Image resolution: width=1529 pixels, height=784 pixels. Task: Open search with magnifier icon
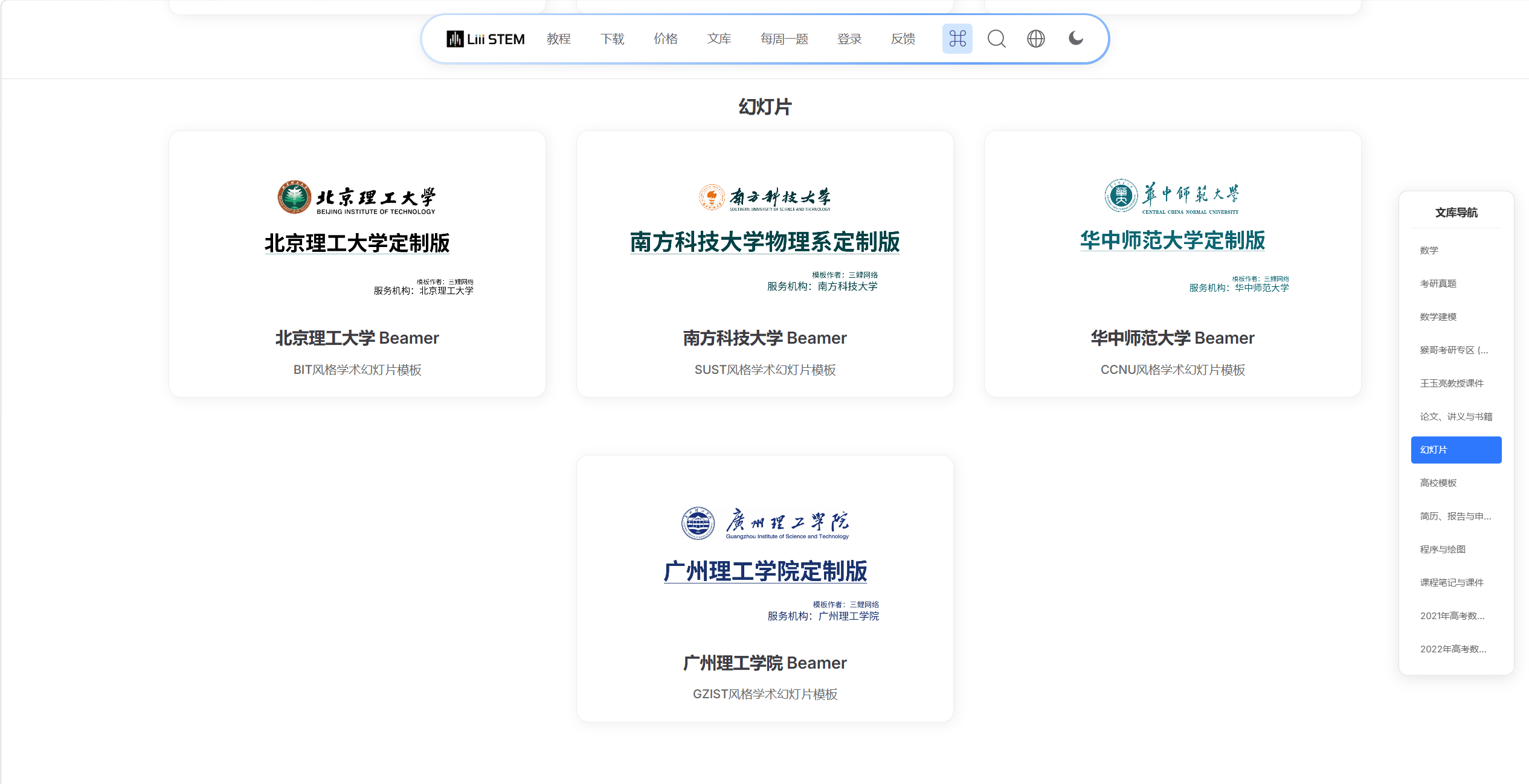pos(996,39)
